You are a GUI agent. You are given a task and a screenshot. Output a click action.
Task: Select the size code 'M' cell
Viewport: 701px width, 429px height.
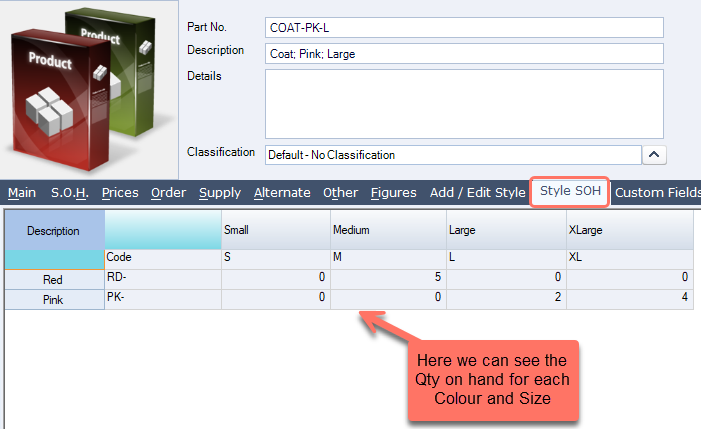pos(389,259)
